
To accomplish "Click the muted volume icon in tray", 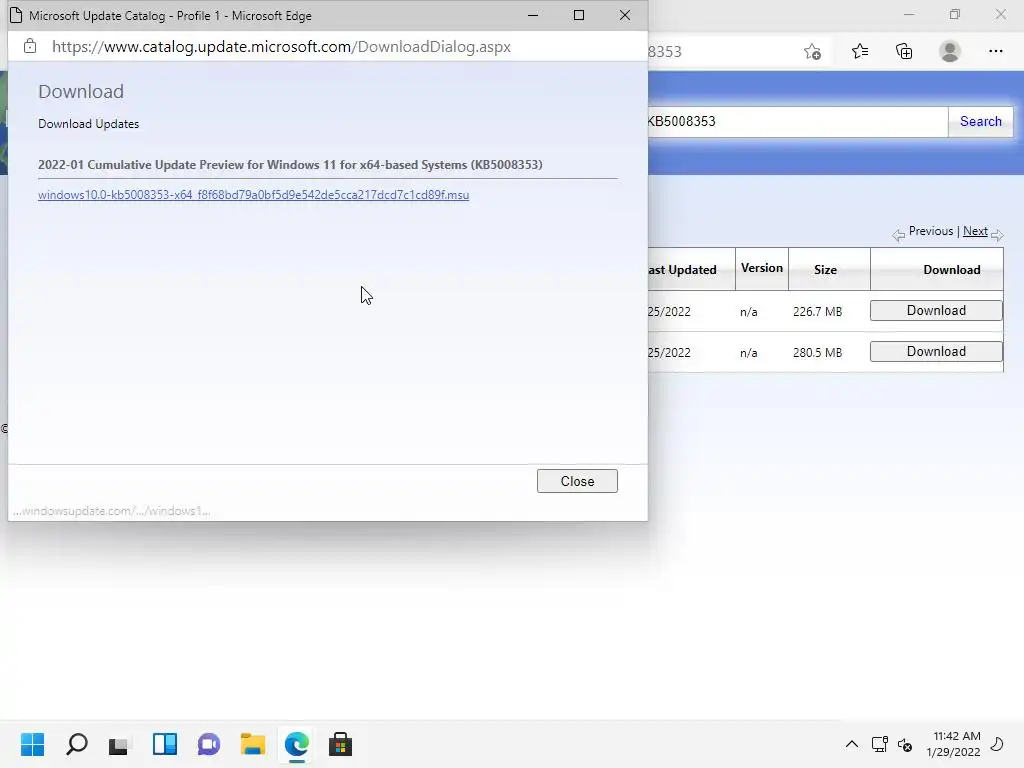I will pyautogui.click(x=905, y=744).
